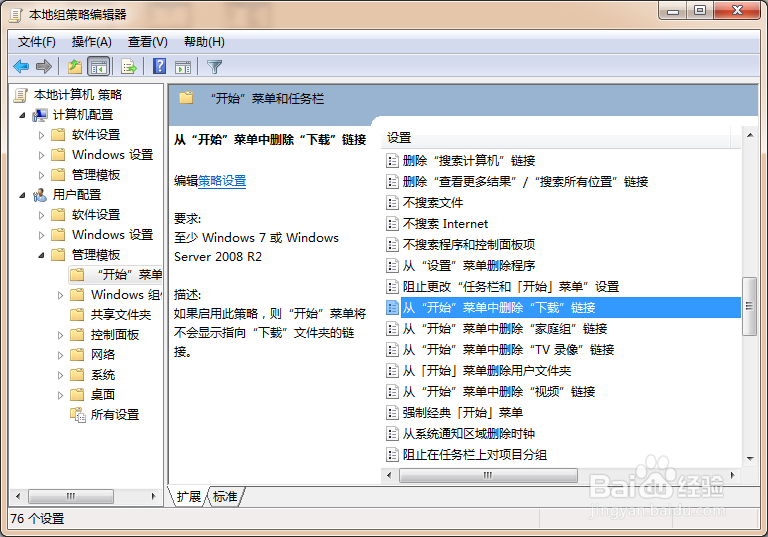Open help with the question mark icon
The width and height of the screenshot is (768, 537).
click(159, 66)
